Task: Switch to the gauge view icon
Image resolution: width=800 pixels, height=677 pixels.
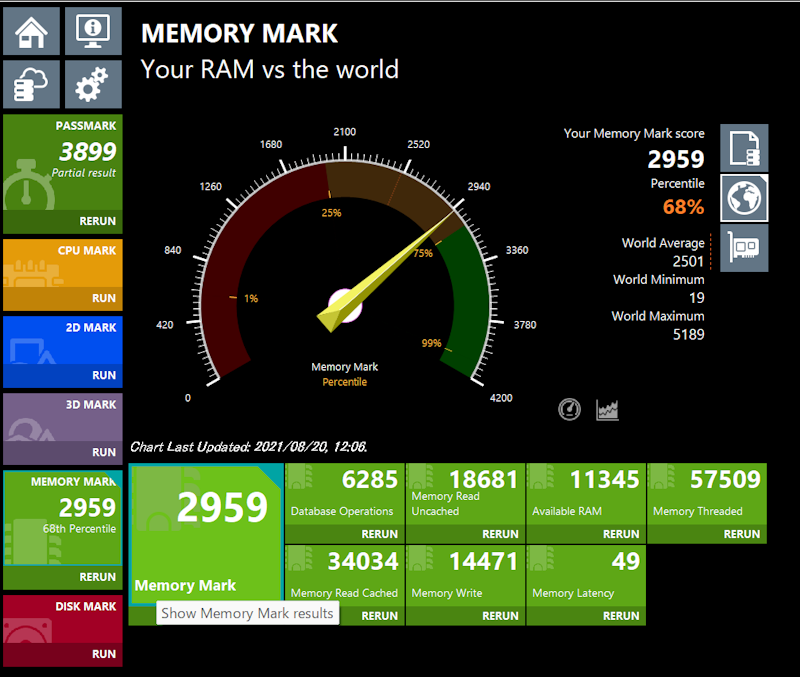Action: 569,409
